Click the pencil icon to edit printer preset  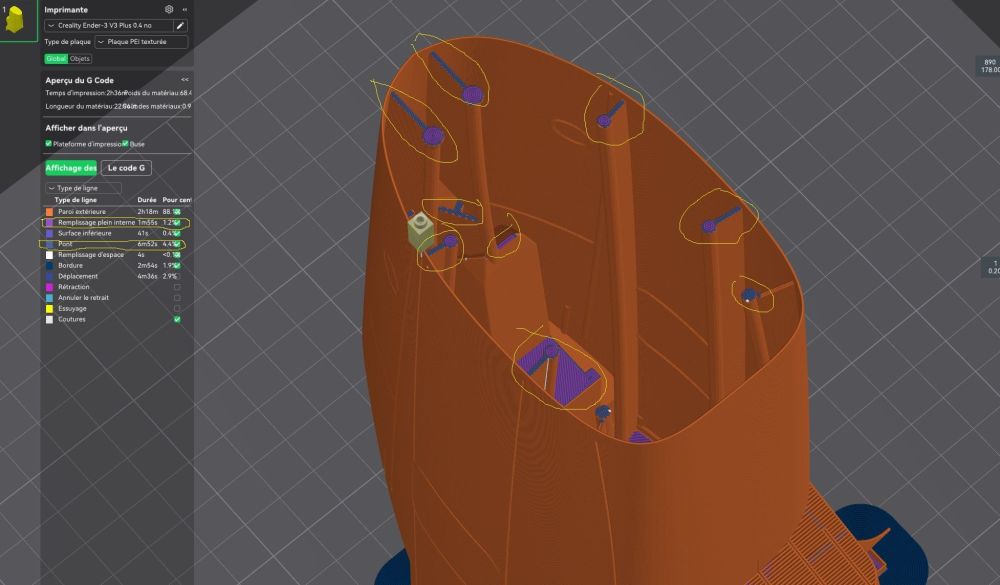[x=180, y=26]
